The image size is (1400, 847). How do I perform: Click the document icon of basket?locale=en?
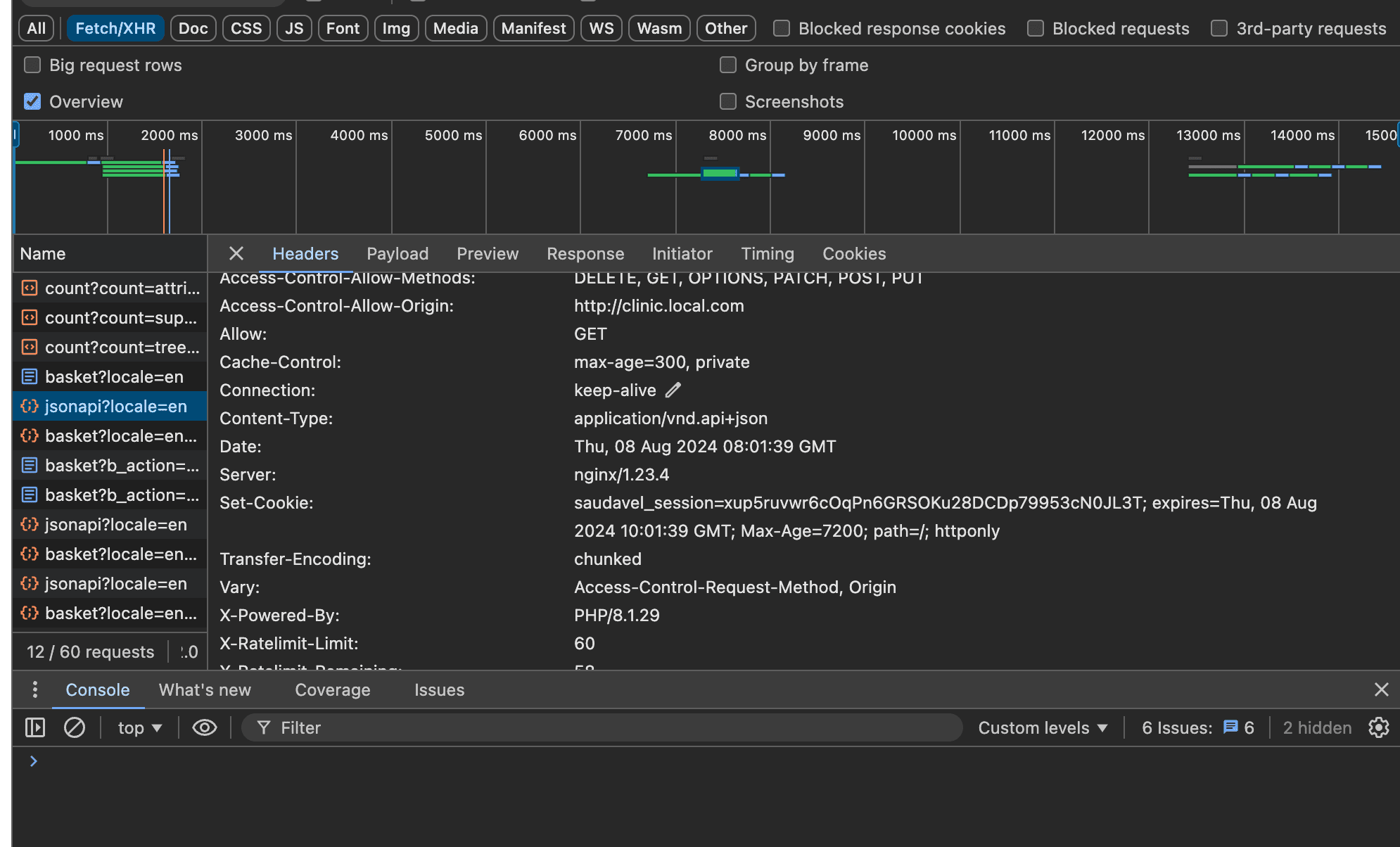[x=30, y=376]
